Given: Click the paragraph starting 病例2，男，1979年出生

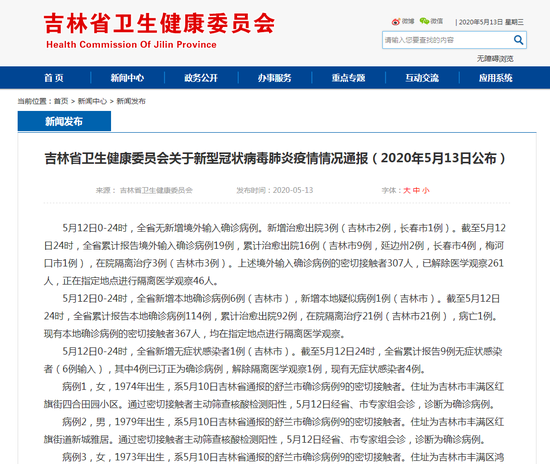Looking at the screenshot, I should [x=274, y=431].
